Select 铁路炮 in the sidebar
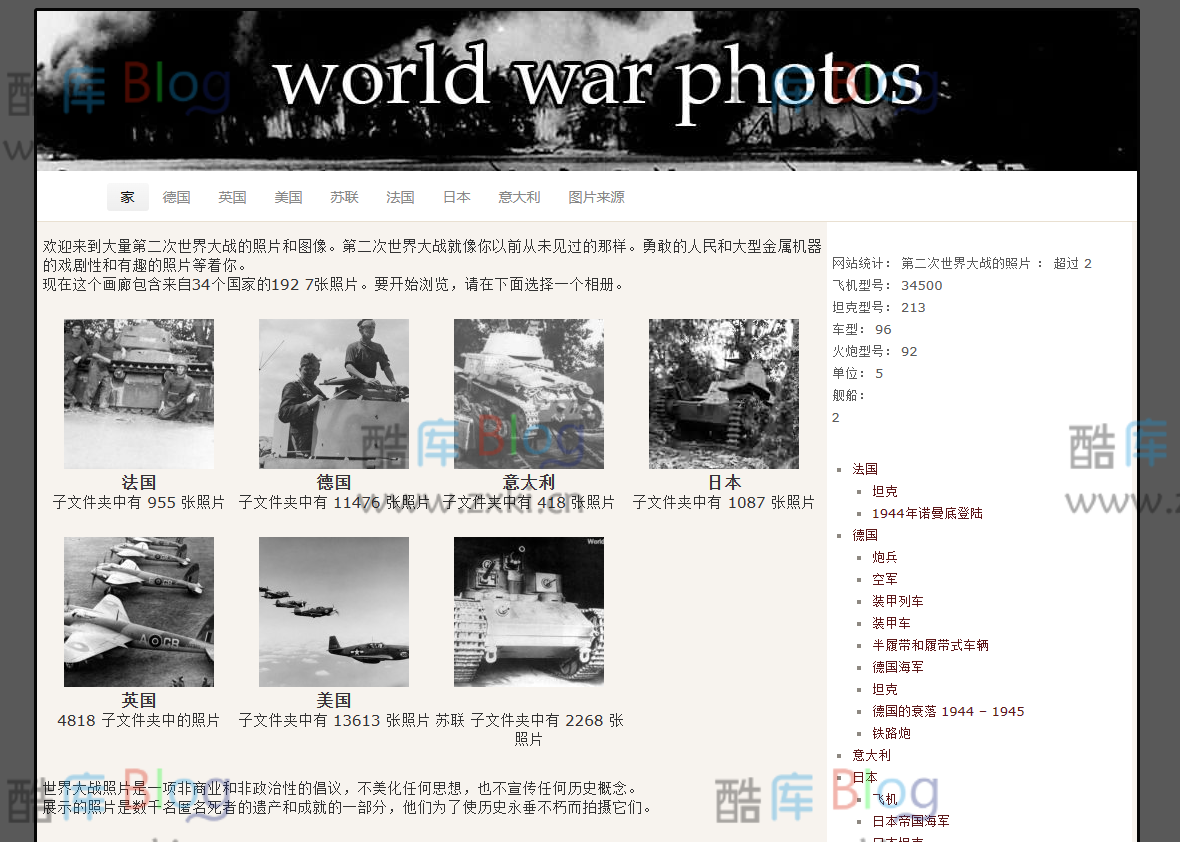 pos(891,732)
